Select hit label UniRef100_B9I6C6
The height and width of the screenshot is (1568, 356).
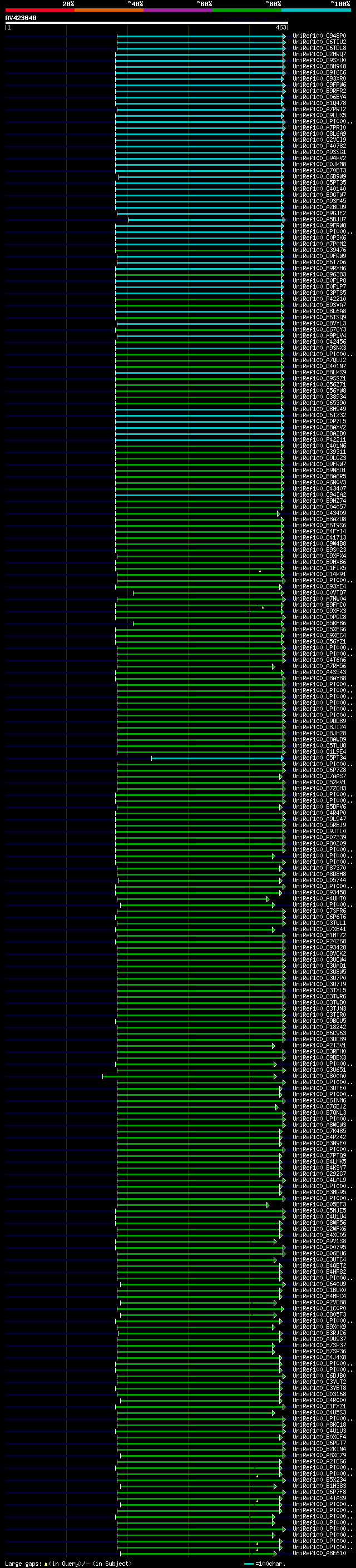point(319,72)
